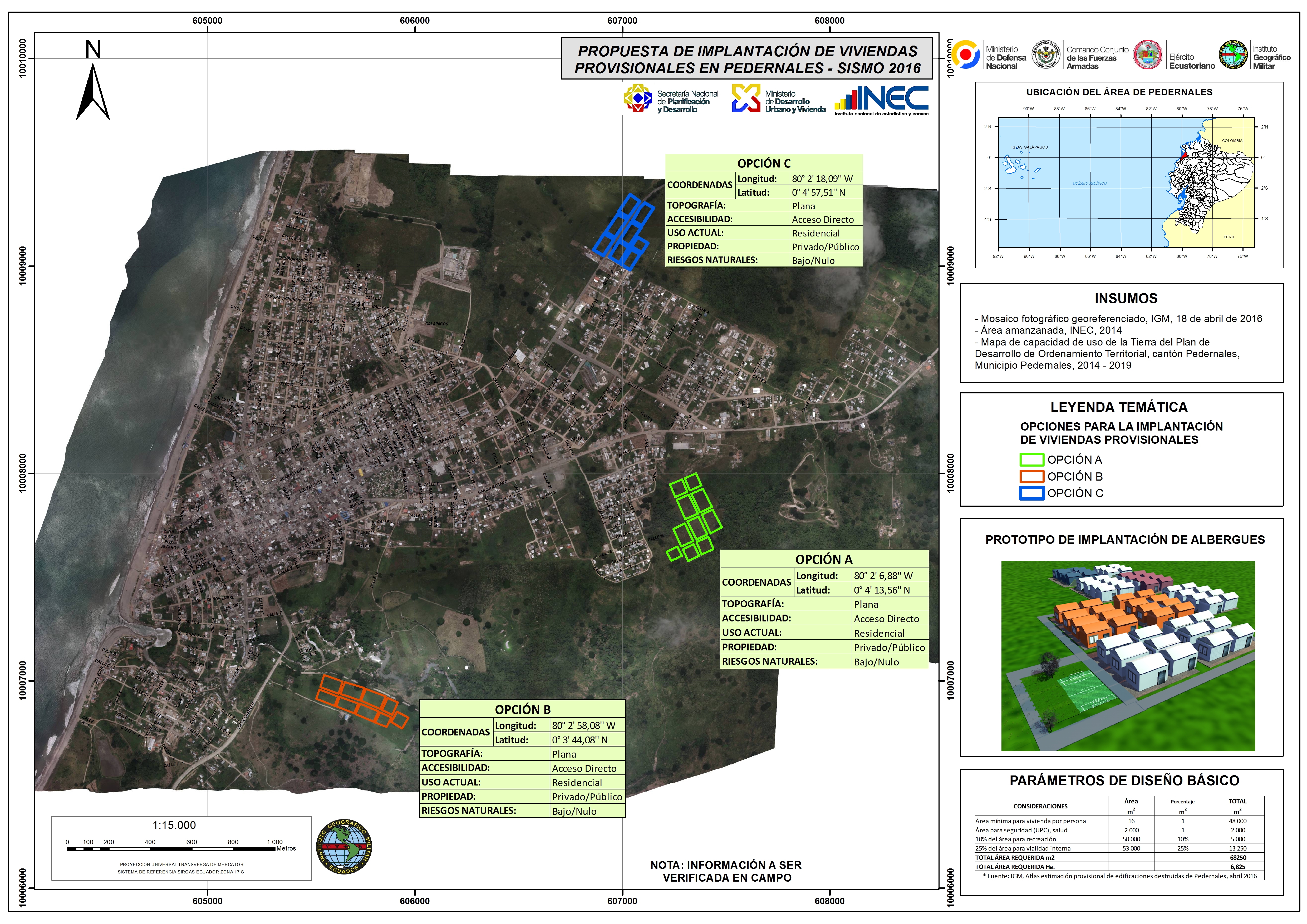The width and height of the screenshot is (1307, 924).
Task: Click the OPCIÓN A table header
Action: click(824, 559)
